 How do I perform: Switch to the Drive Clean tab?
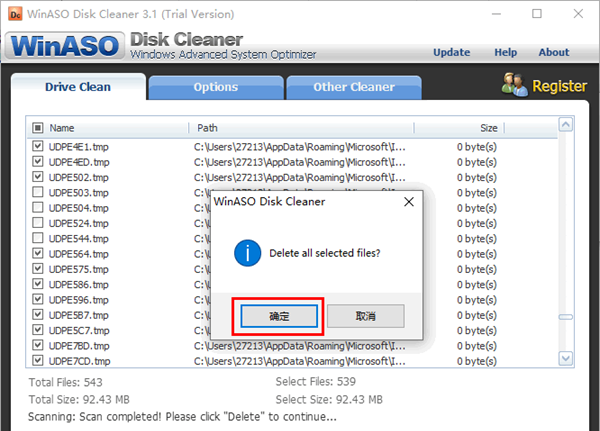tap(78, 87)
